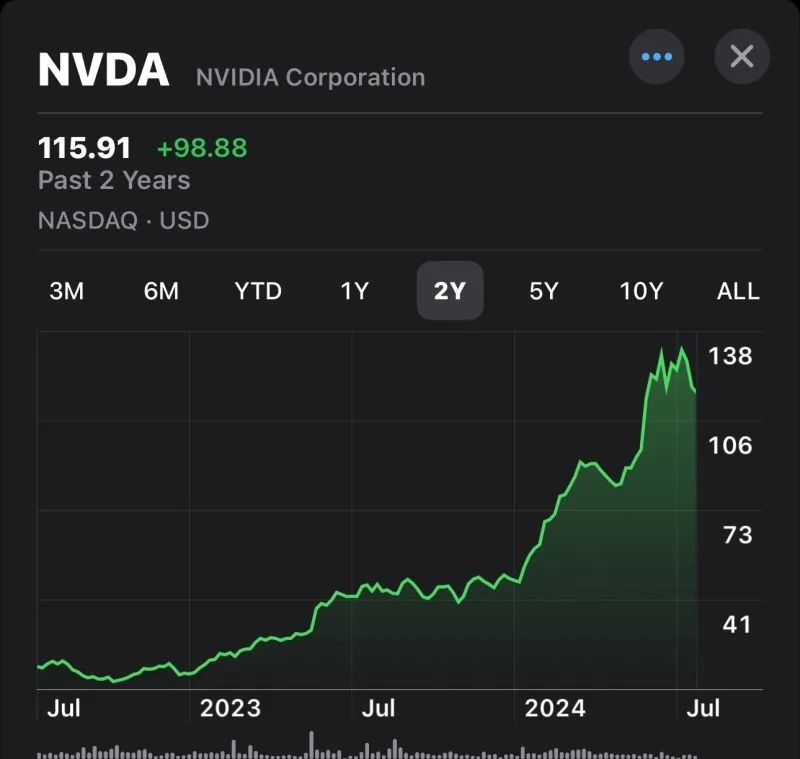Viewport: 800px width, 759px height.
Task: Open the more options ellipsis menu
Action: point(657,57)
